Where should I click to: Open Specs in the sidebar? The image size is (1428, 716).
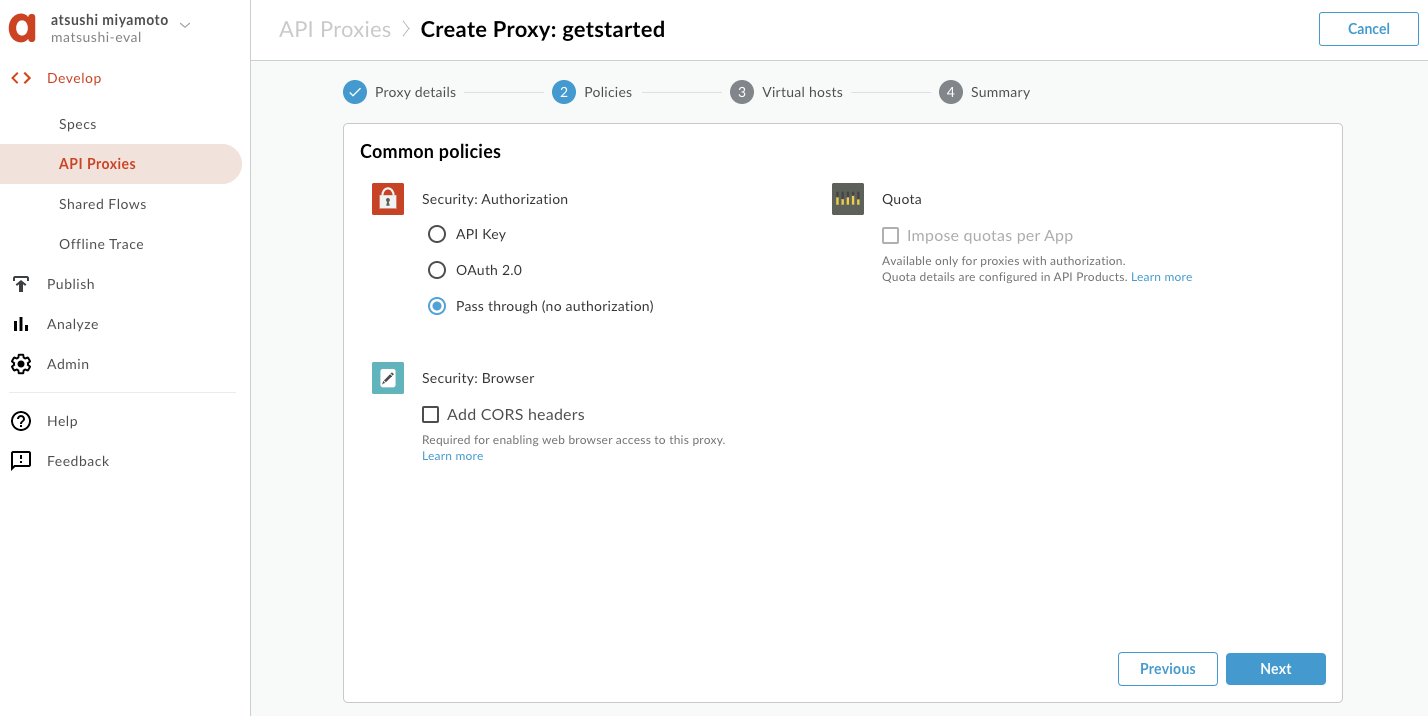coord(78,124)
